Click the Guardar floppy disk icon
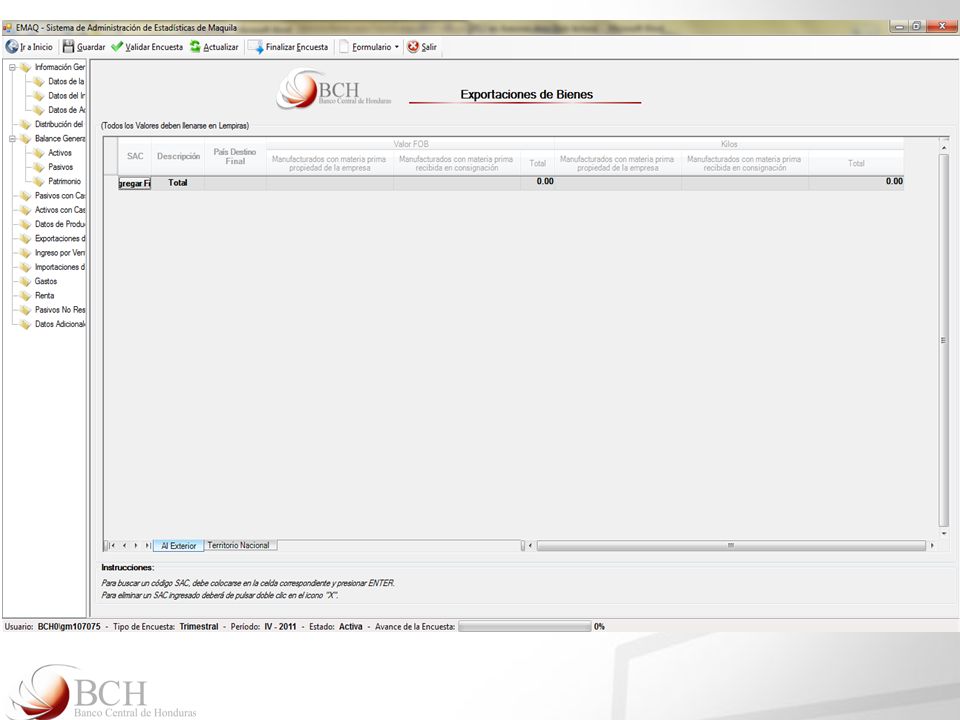The width and height of the screenshot is (960, 720). click(x=69, y=47)
